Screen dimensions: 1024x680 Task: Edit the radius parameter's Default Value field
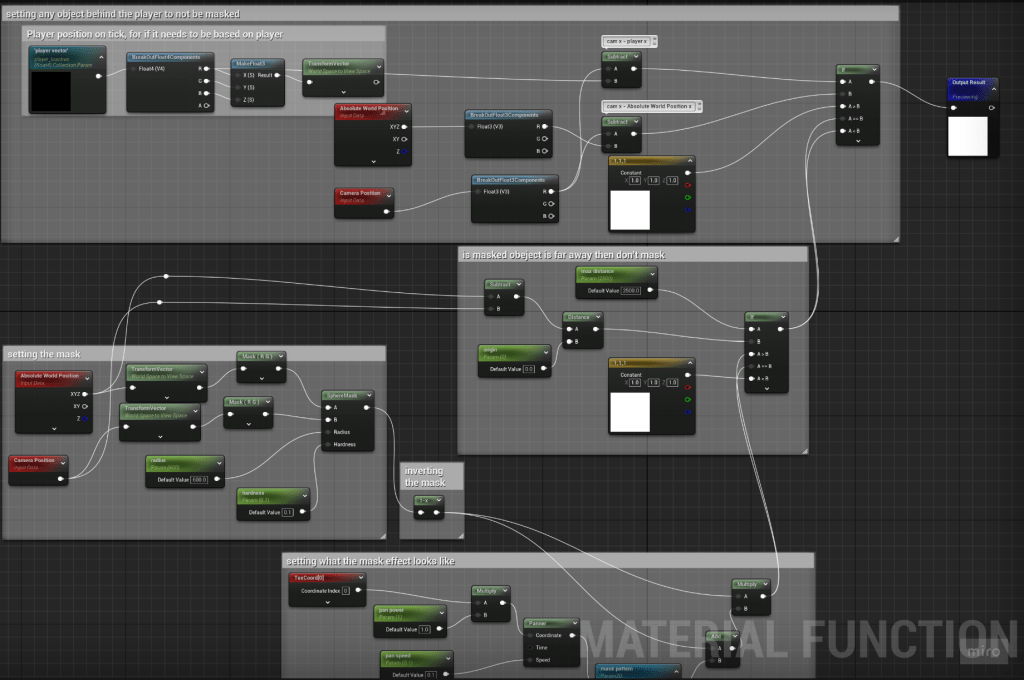199,479
